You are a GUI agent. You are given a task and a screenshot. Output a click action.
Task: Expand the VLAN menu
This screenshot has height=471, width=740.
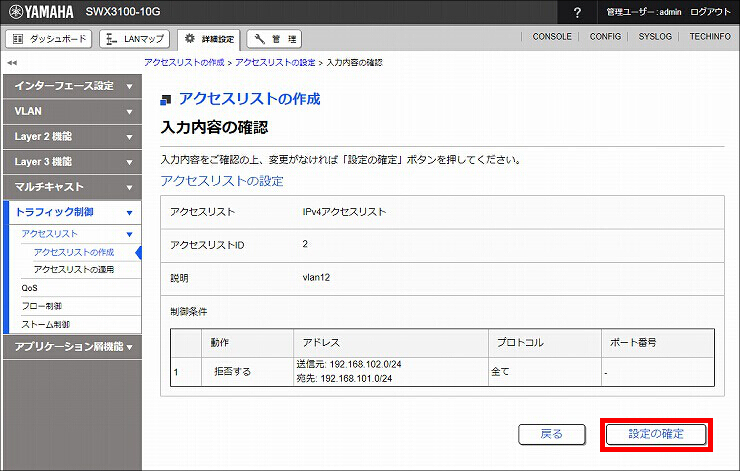[72, 111]
